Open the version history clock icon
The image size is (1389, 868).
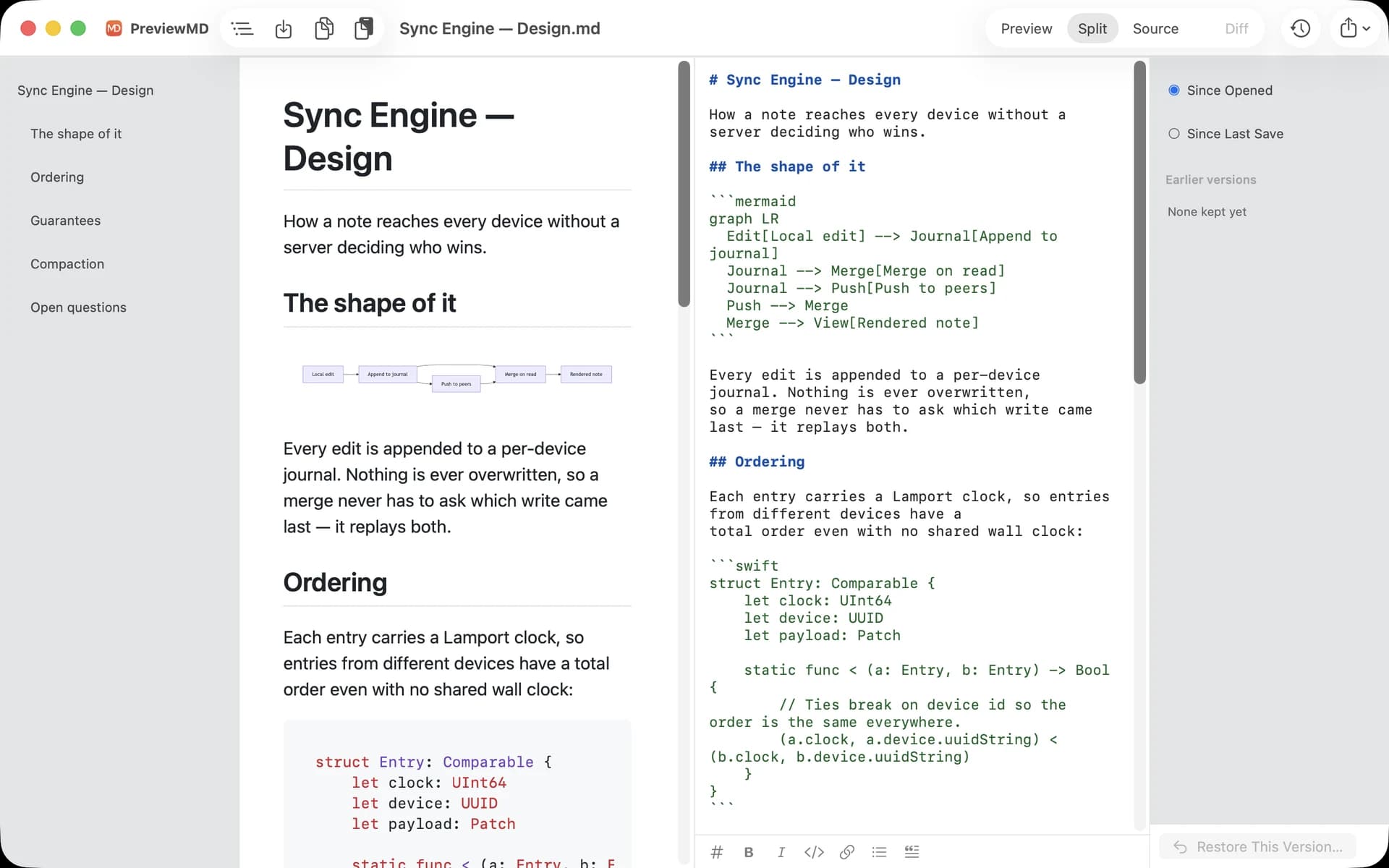tap(1301, 29)
